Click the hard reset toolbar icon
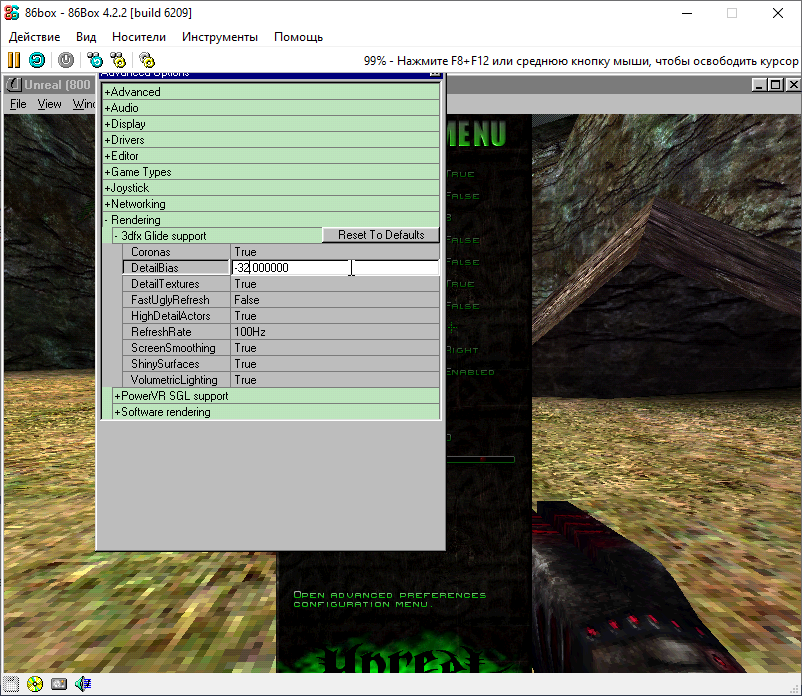802x696 pixels. coord(36,60)
